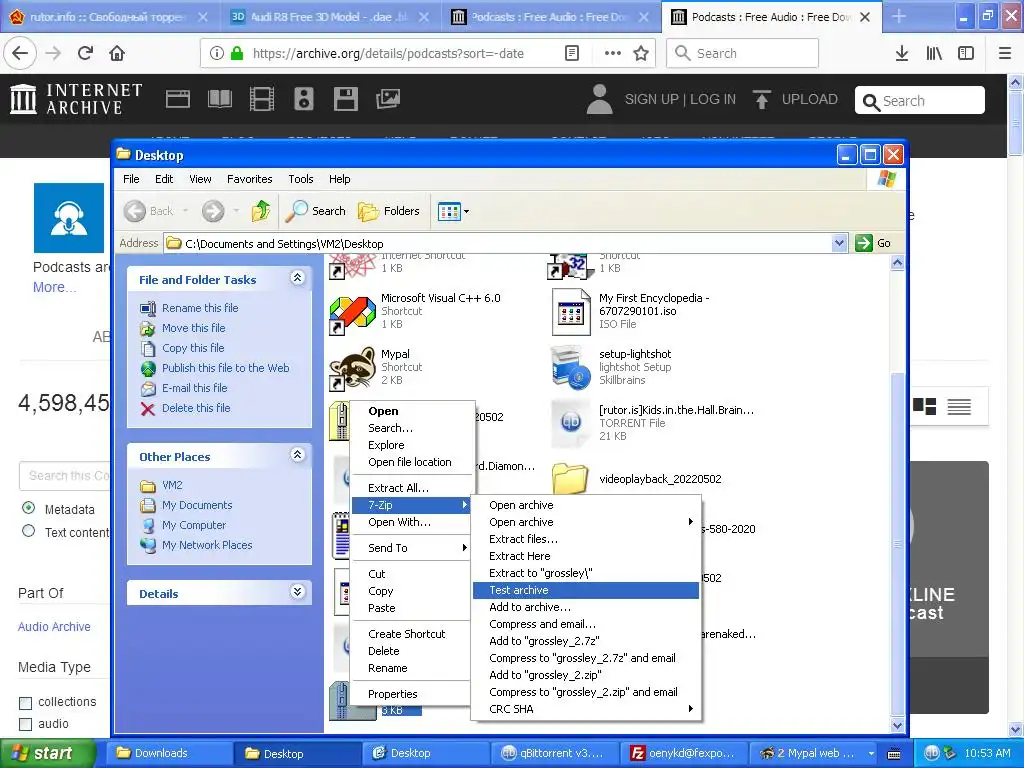
Task: Toggle the browser sidebar icon
Action: coord(966,54)
